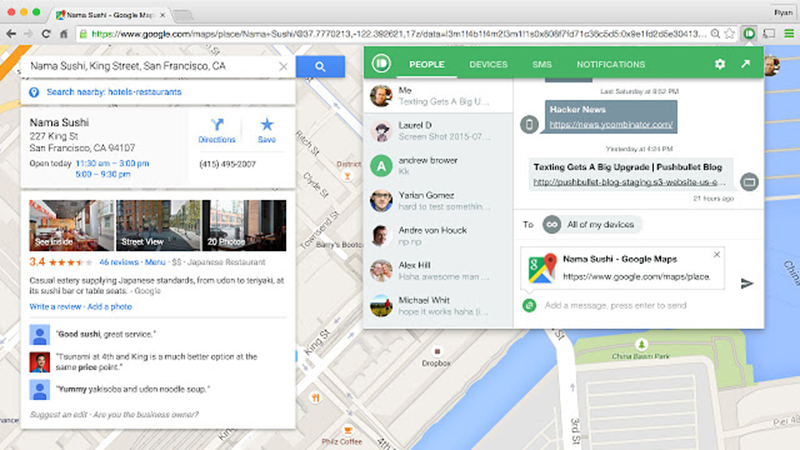
Task: Open the Alex Hill conversation
Action: tap(438, 270)
